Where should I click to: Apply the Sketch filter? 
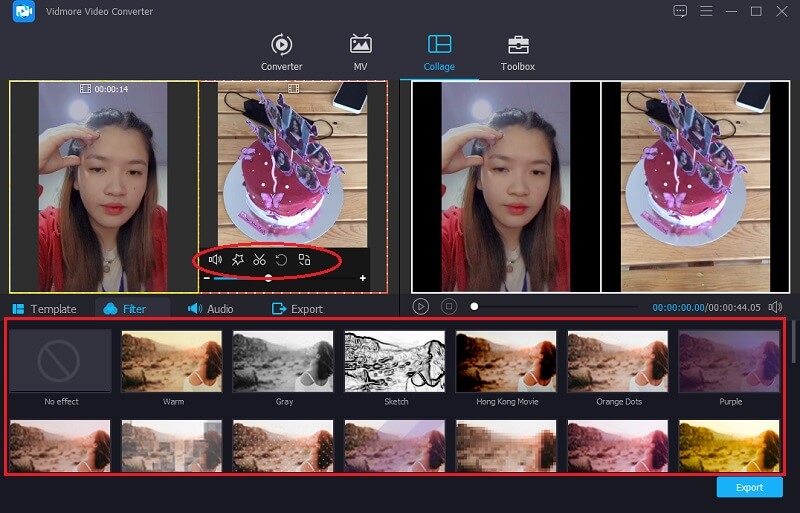(395, 361)
